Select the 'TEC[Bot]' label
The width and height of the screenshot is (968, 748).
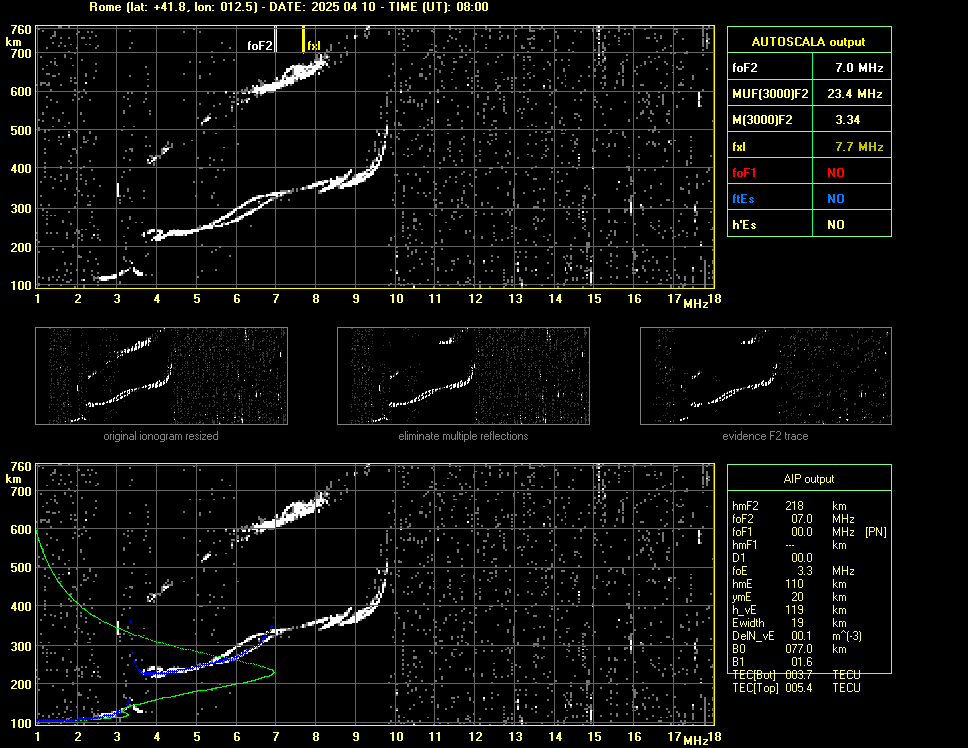point(754,675)
